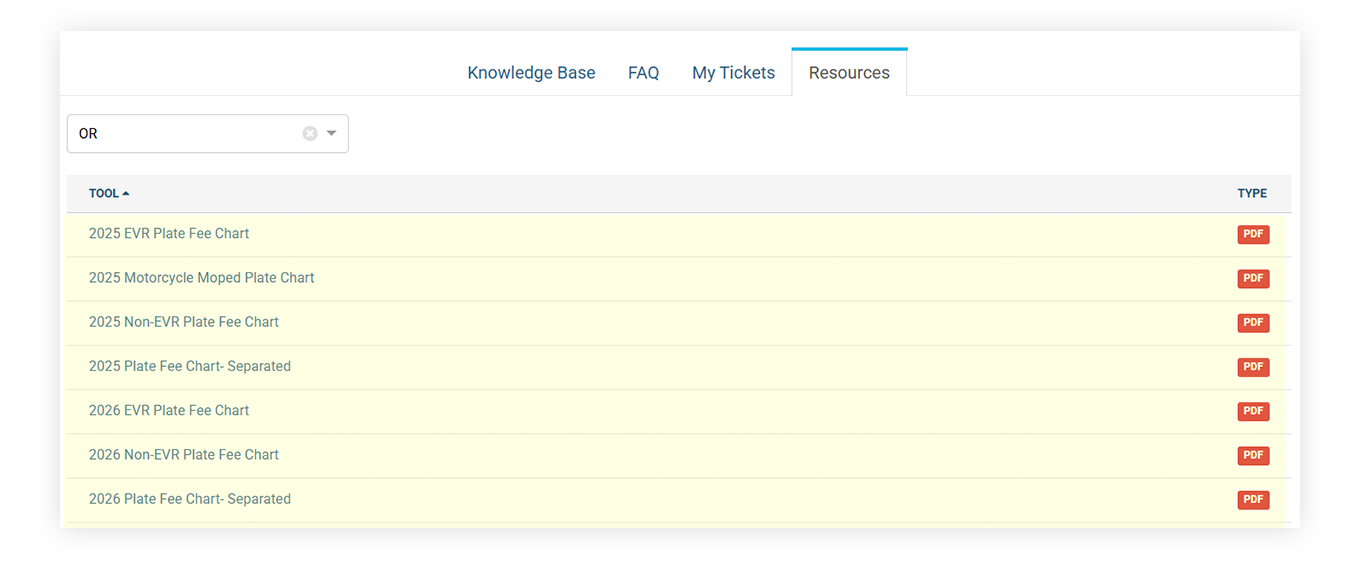Sort by the TOOL column header
Viewport: 1360px width, 570px height.
pos(109,194)
